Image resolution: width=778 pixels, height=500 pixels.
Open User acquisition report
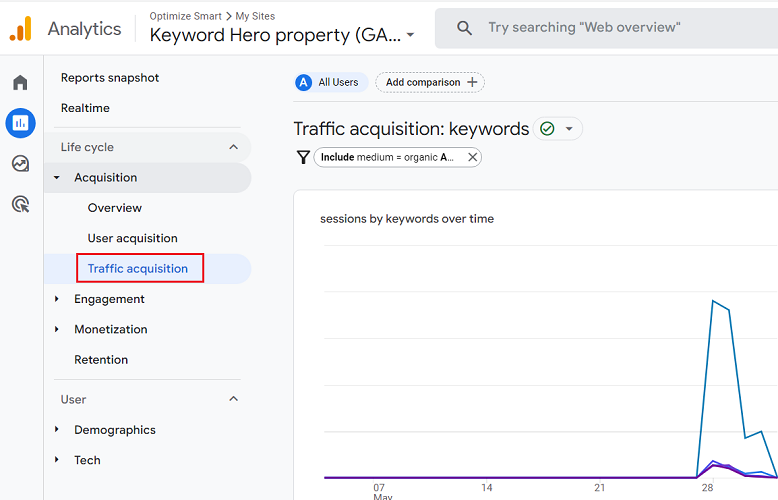point(132,238)
